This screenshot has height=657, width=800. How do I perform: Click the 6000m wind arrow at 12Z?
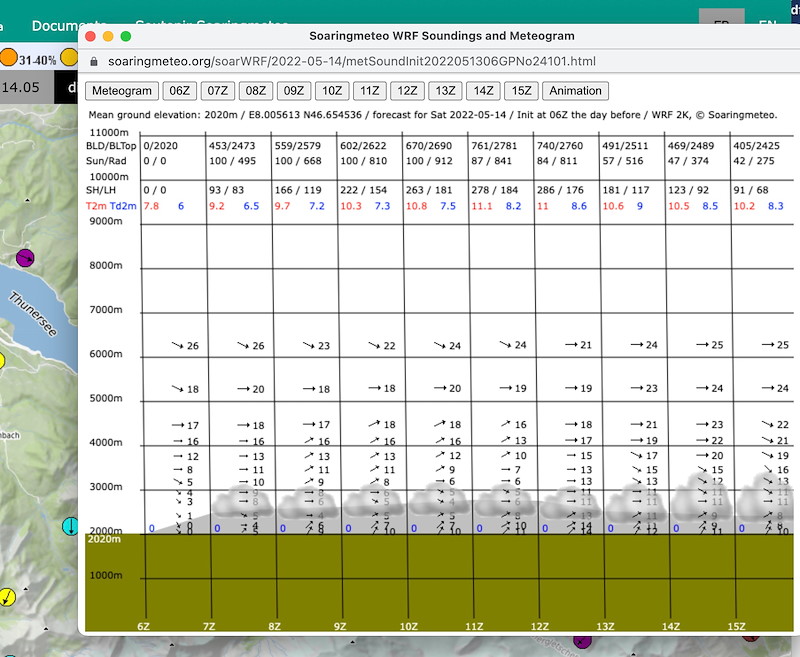point(571,345)
